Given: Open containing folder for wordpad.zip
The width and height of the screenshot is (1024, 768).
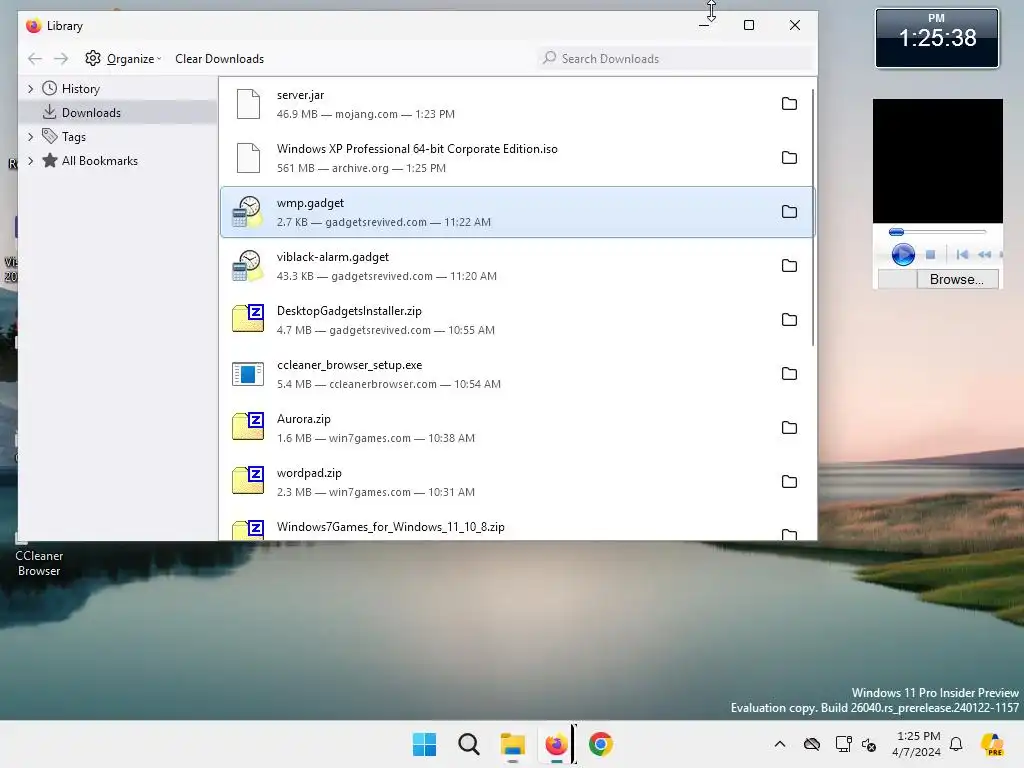Looking at the screenshot, I should click(x=789, y=482).
